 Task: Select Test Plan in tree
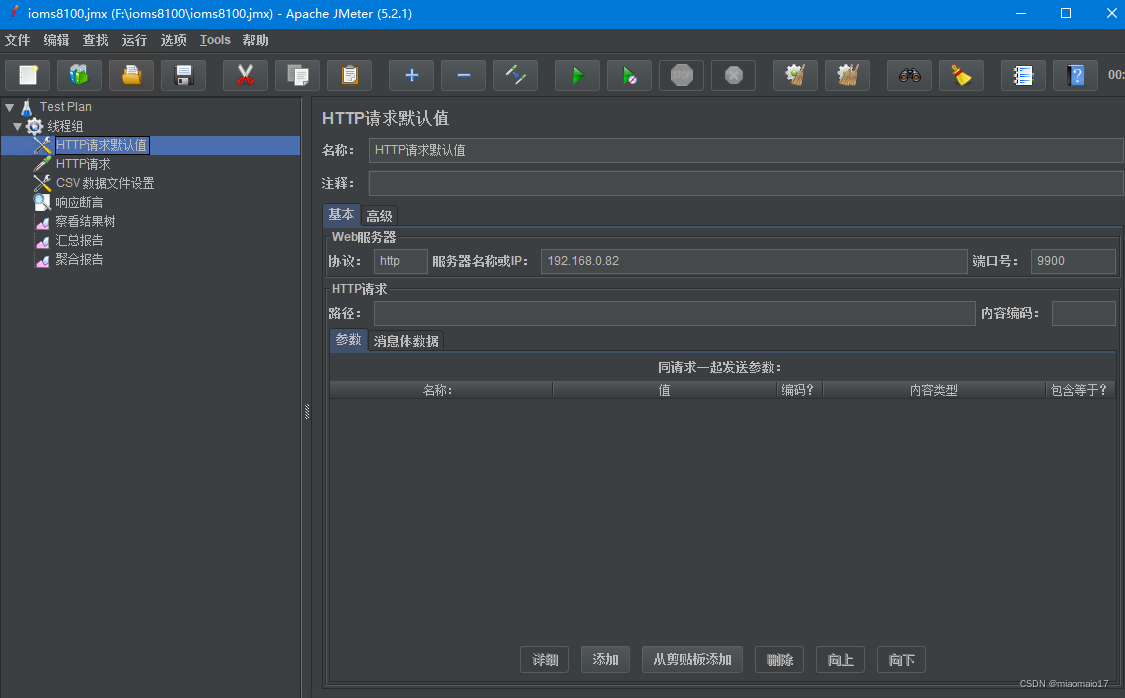click(65, 107)
